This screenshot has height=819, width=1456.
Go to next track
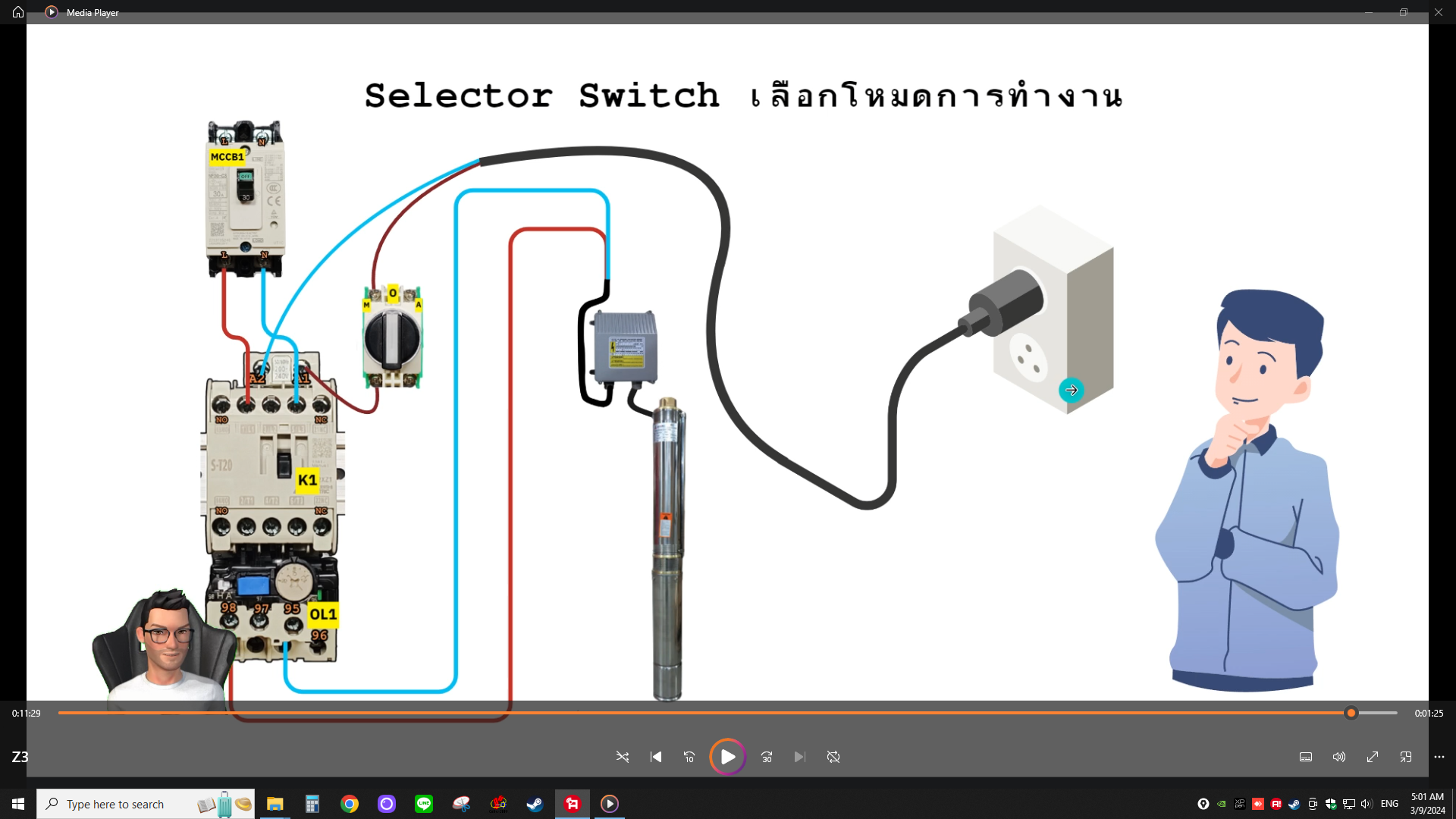(800, 757)
